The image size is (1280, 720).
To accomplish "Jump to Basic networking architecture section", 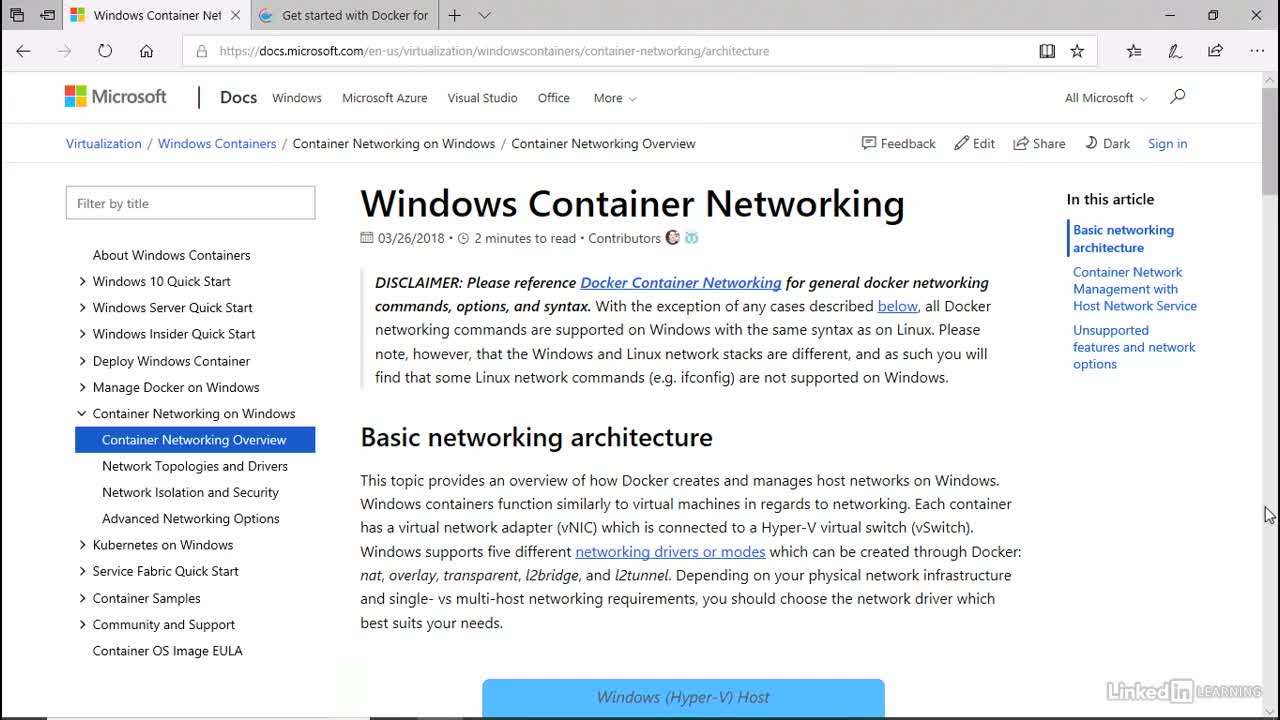I will pos(1123,239).
